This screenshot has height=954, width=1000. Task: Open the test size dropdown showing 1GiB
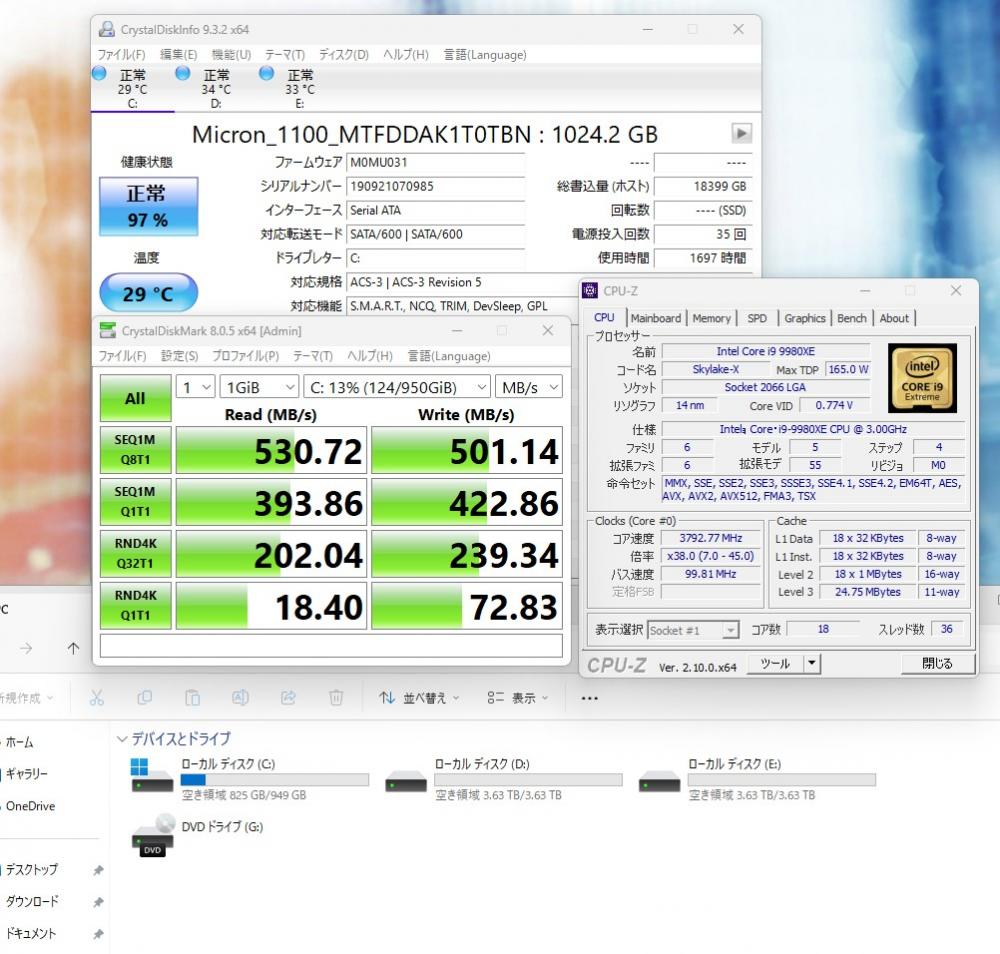click(x=259, y=387)
